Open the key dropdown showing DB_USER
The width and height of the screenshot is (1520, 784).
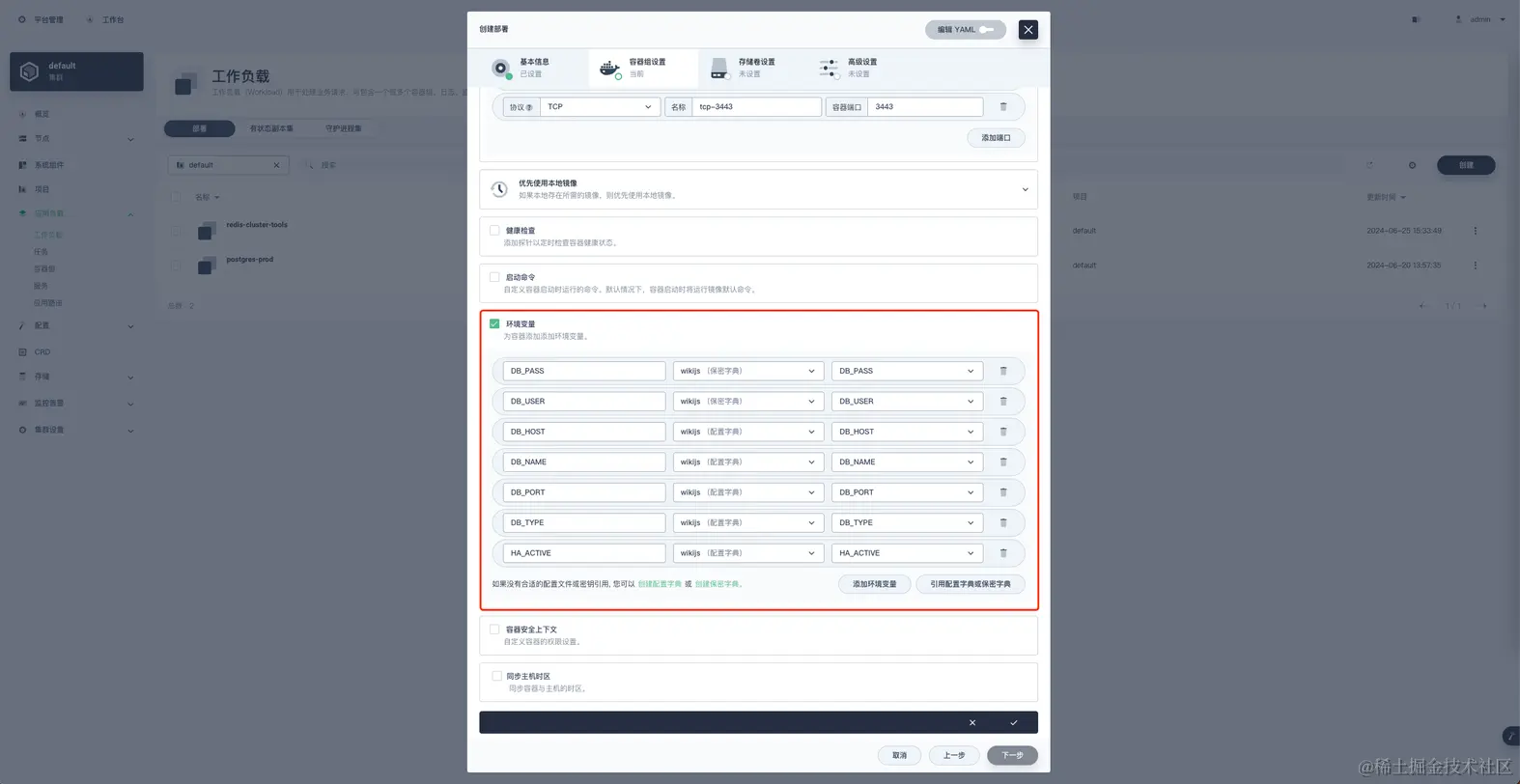click(x=907, y=401)
